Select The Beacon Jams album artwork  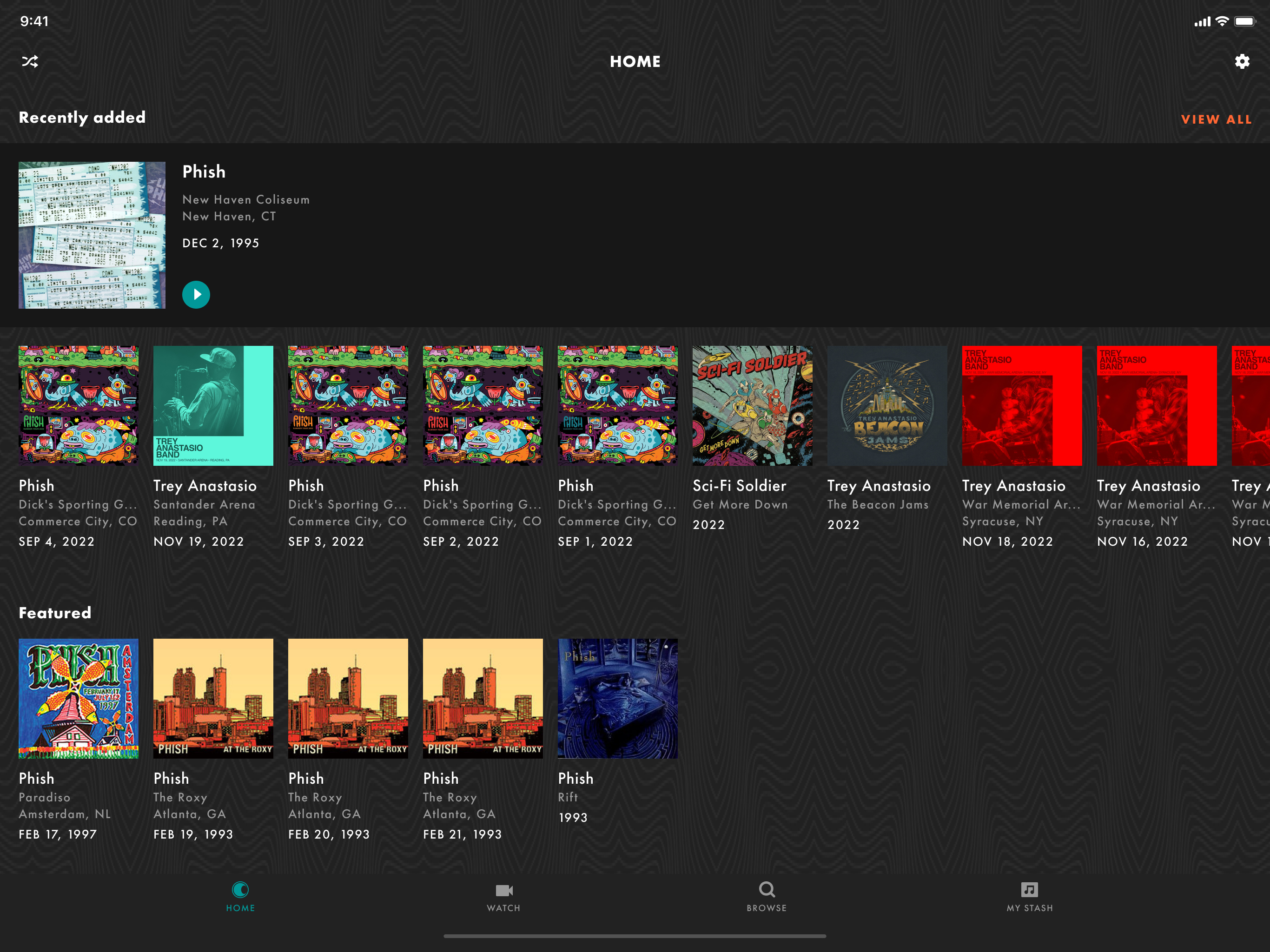(887, 405)
